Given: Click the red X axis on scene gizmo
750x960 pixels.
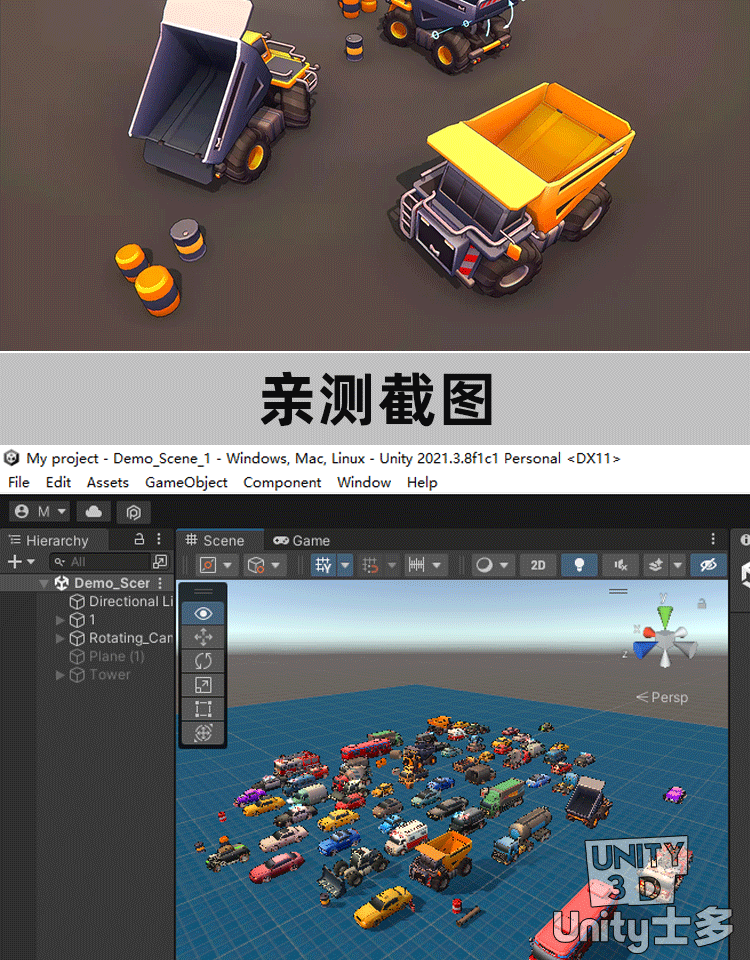Looking at the screenshot, I should (649, 632).
